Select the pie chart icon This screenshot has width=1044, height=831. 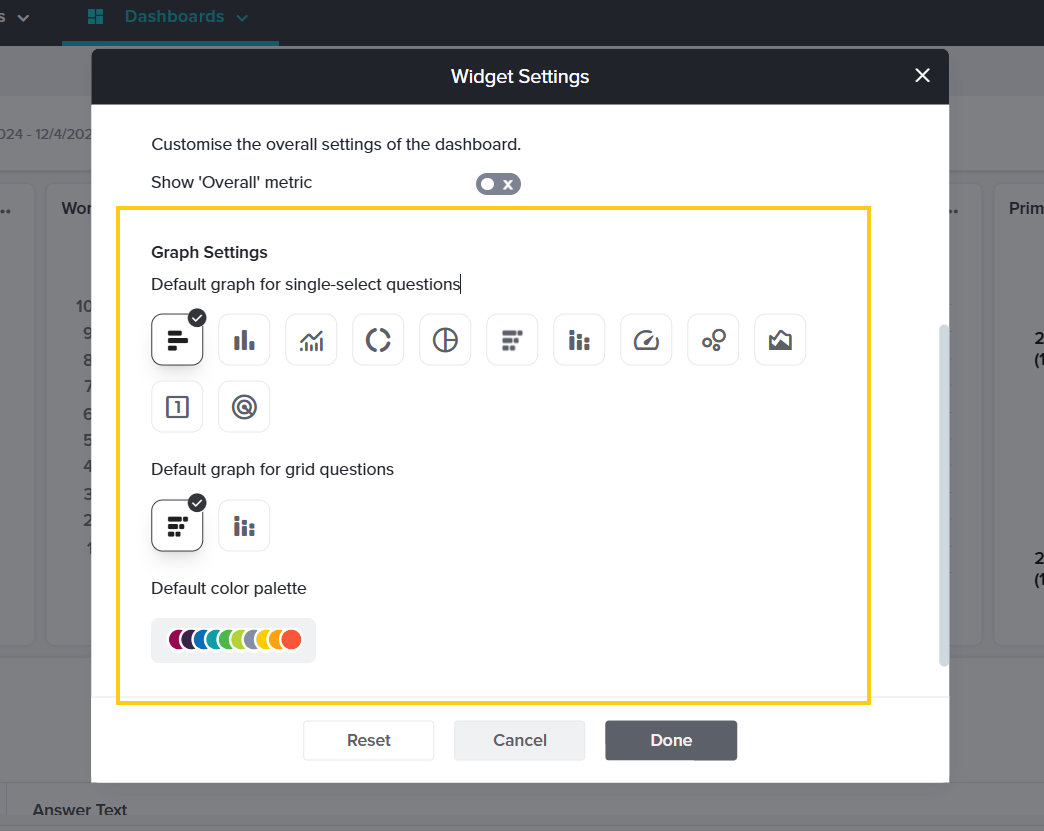[x=445, y=340]
